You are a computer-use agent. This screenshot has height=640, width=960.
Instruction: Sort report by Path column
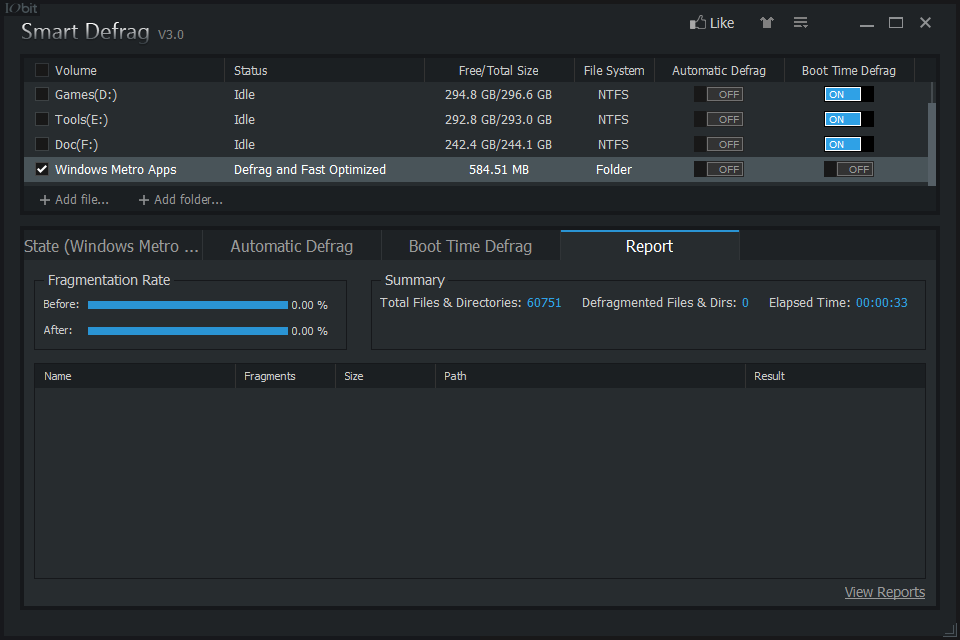point(590,376)
